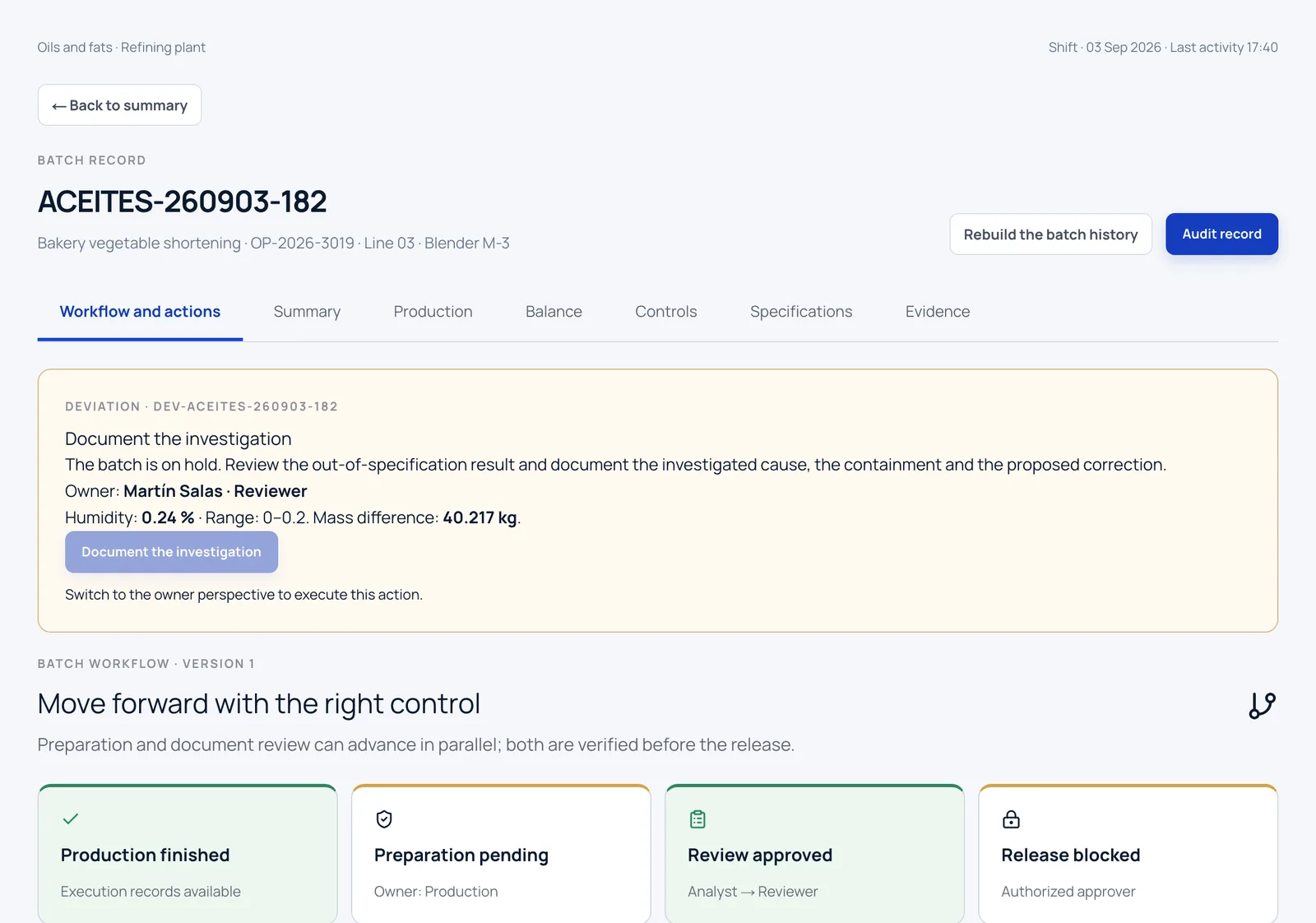Click the Audit record button
Screen dimensions: 1316x923
[1221, 234]
